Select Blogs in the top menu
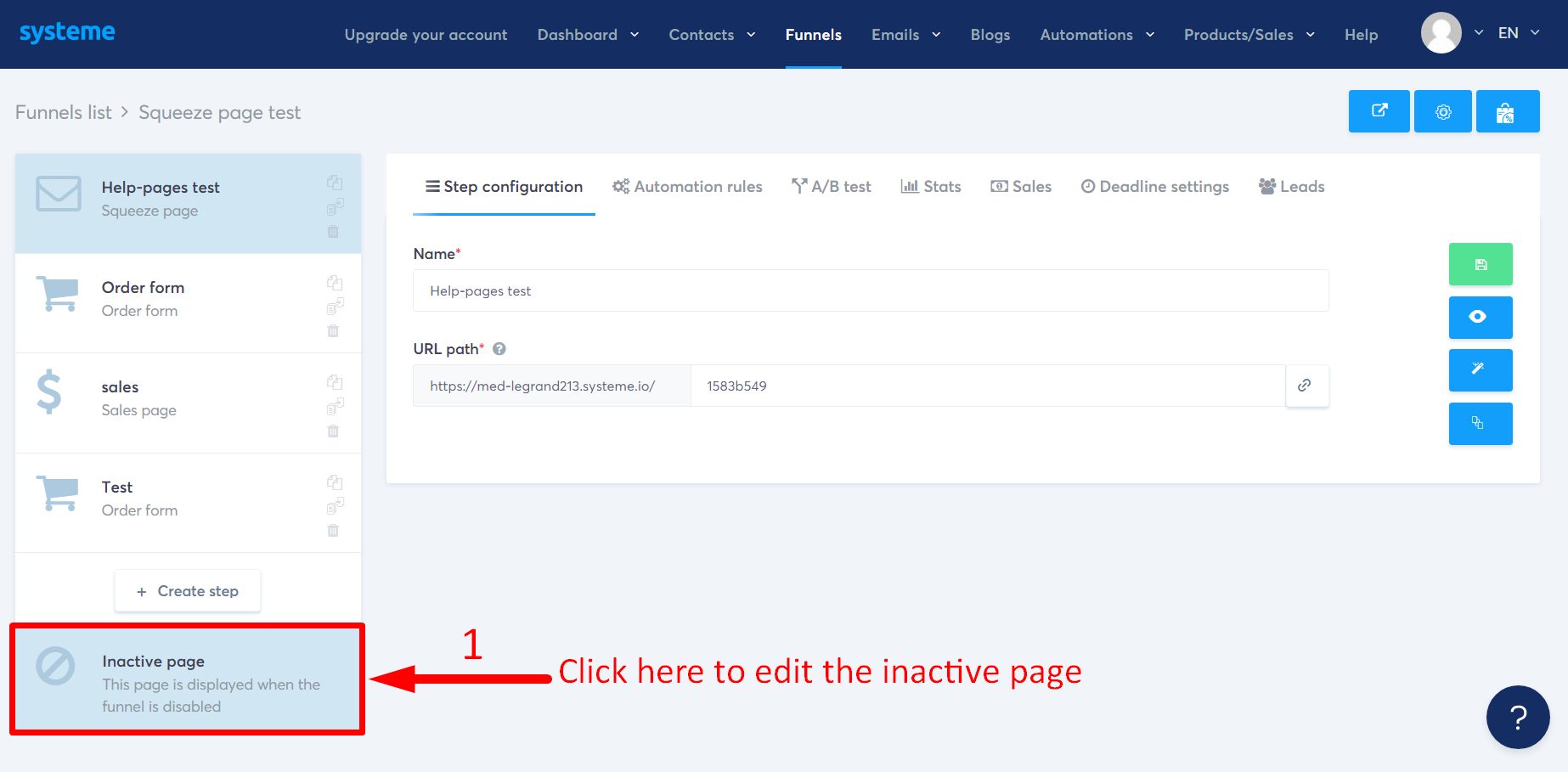The image size is (1568, 772). coord(990,35)
